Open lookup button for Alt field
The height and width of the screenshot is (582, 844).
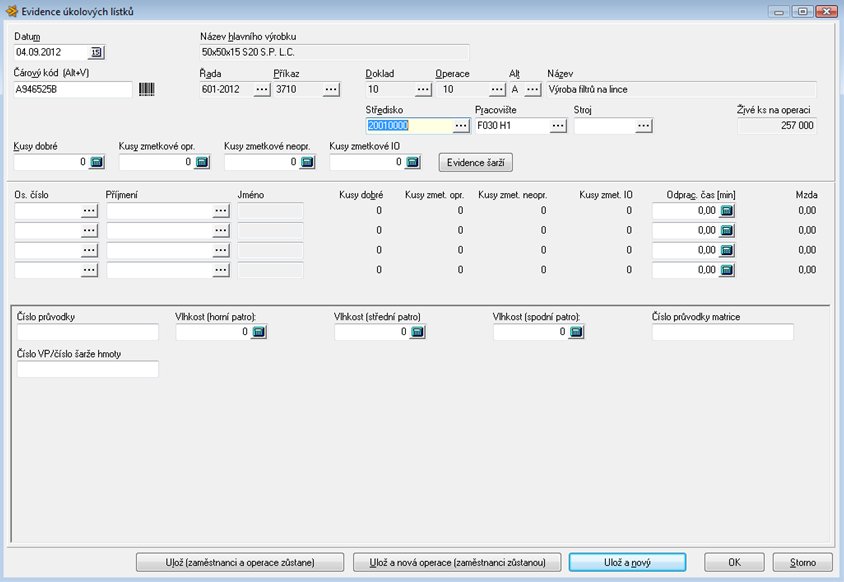pyautogui.click(x=533, y=89)
